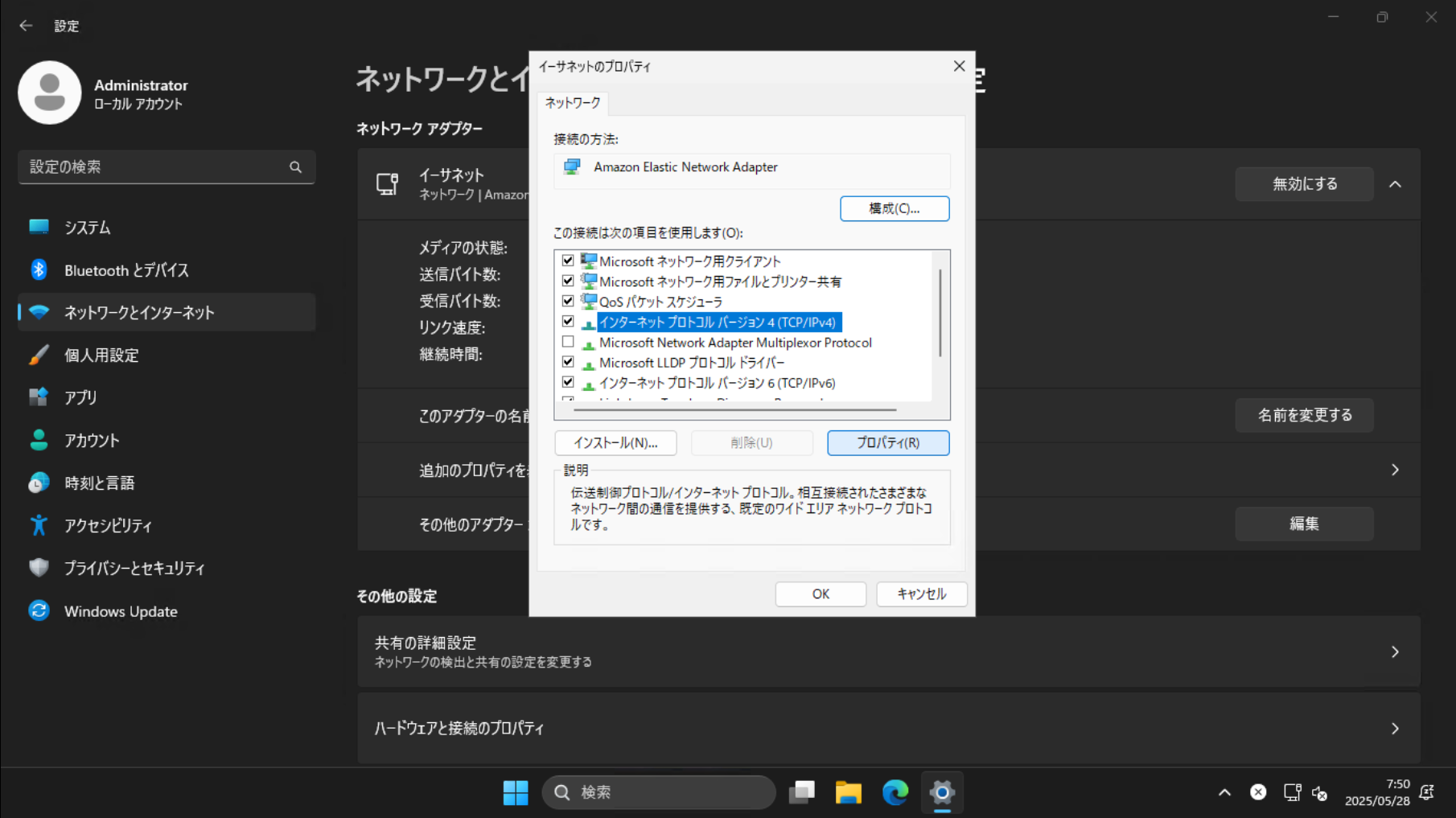Click the red X tray status icon

click(x=1258, y=792)
